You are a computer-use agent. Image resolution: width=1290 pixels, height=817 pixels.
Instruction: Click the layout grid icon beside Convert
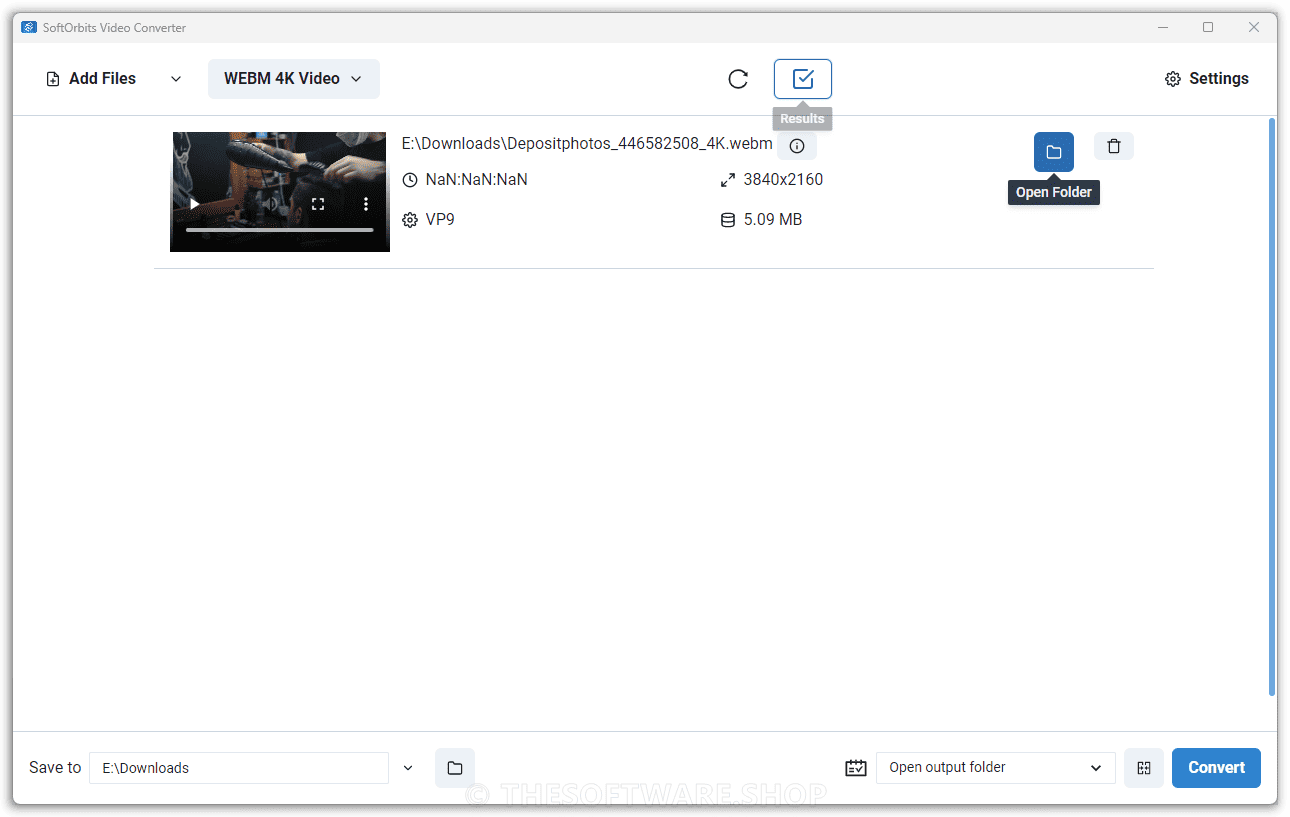(x=1144, y=768)
